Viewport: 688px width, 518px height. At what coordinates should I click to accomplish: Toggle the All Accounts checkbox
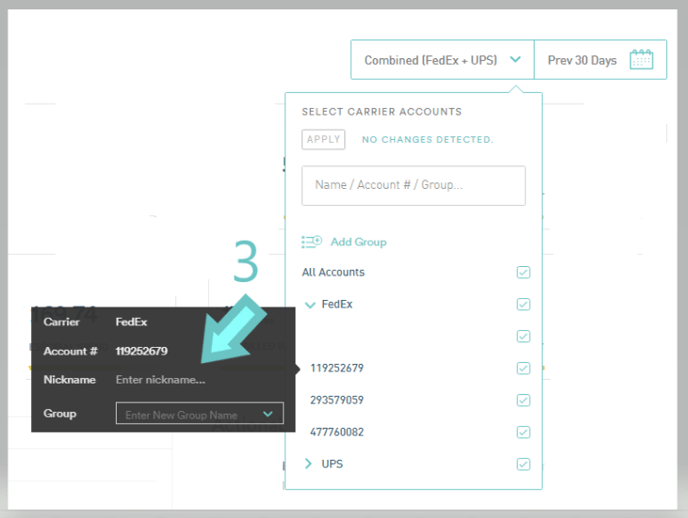click(x=523, y=272)
